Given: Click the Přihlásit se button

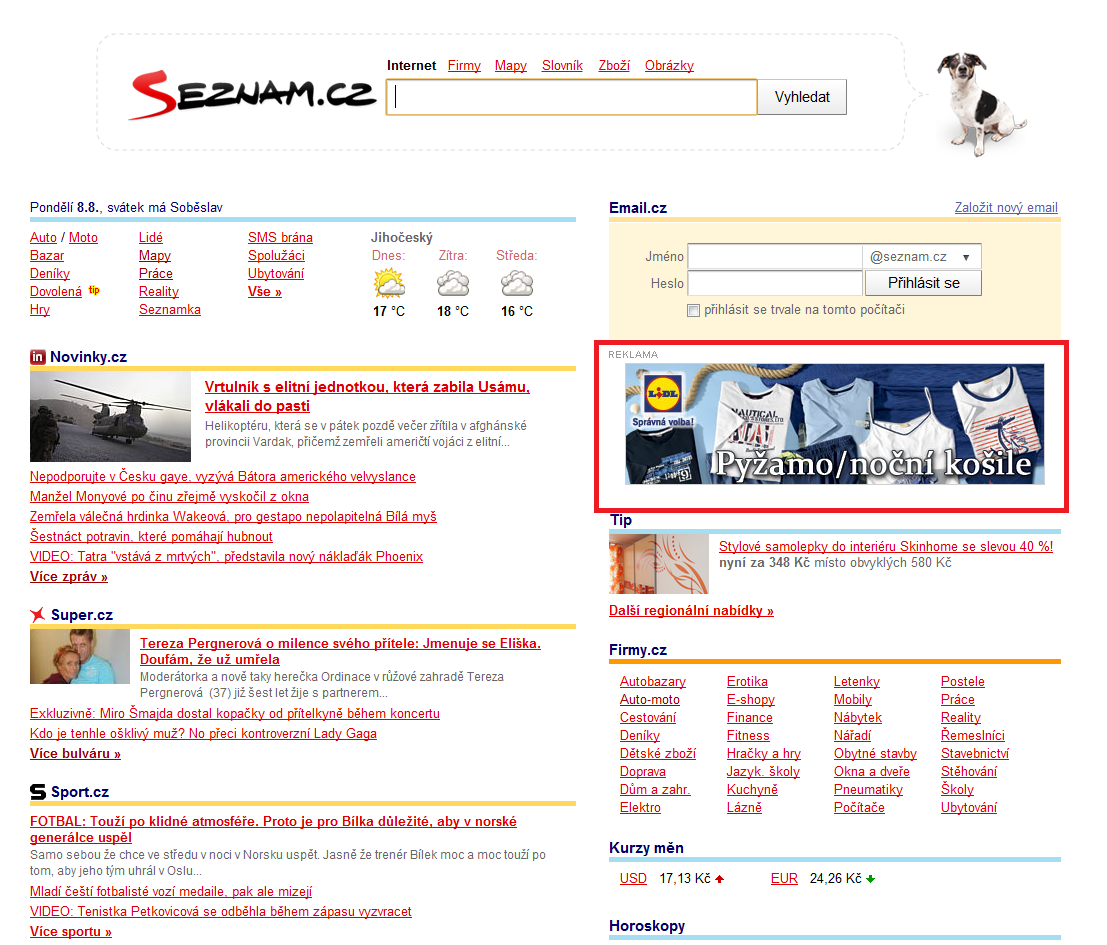Looking at the screenshot, I should 923,283.
